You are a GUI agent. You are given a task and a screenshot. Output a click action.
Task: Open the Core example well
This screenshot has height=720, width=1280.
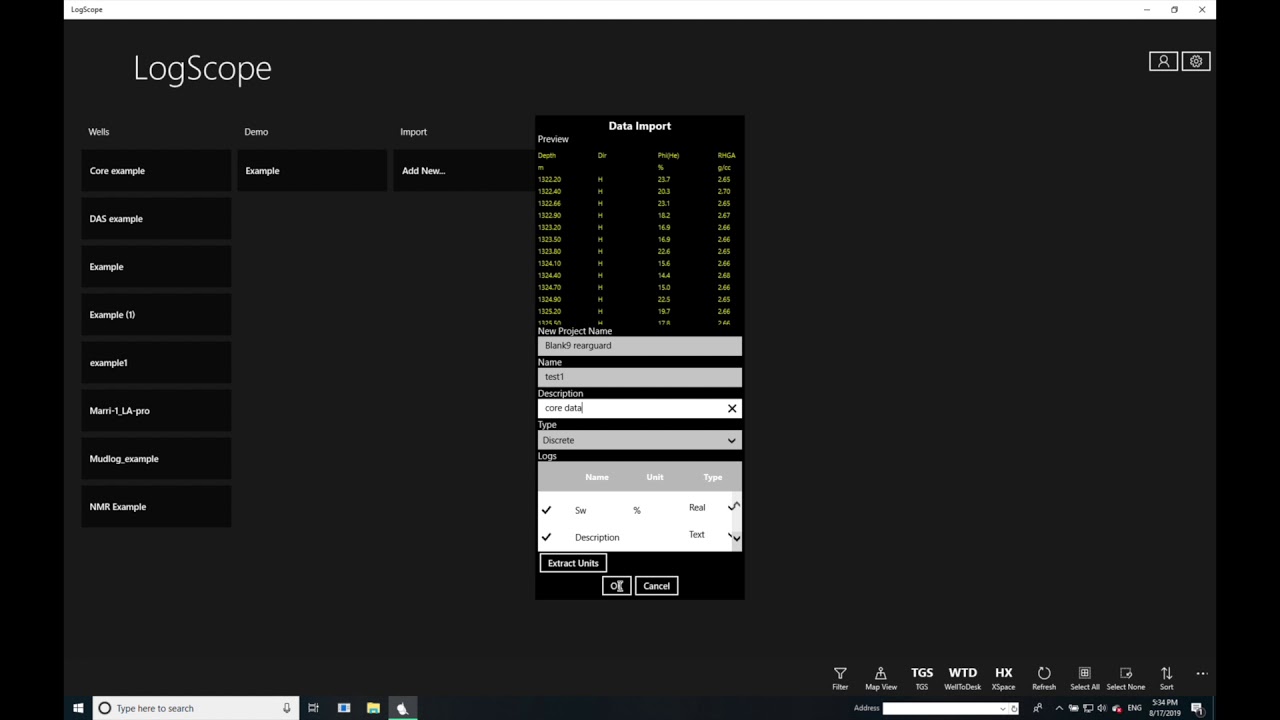click(156, 171)
